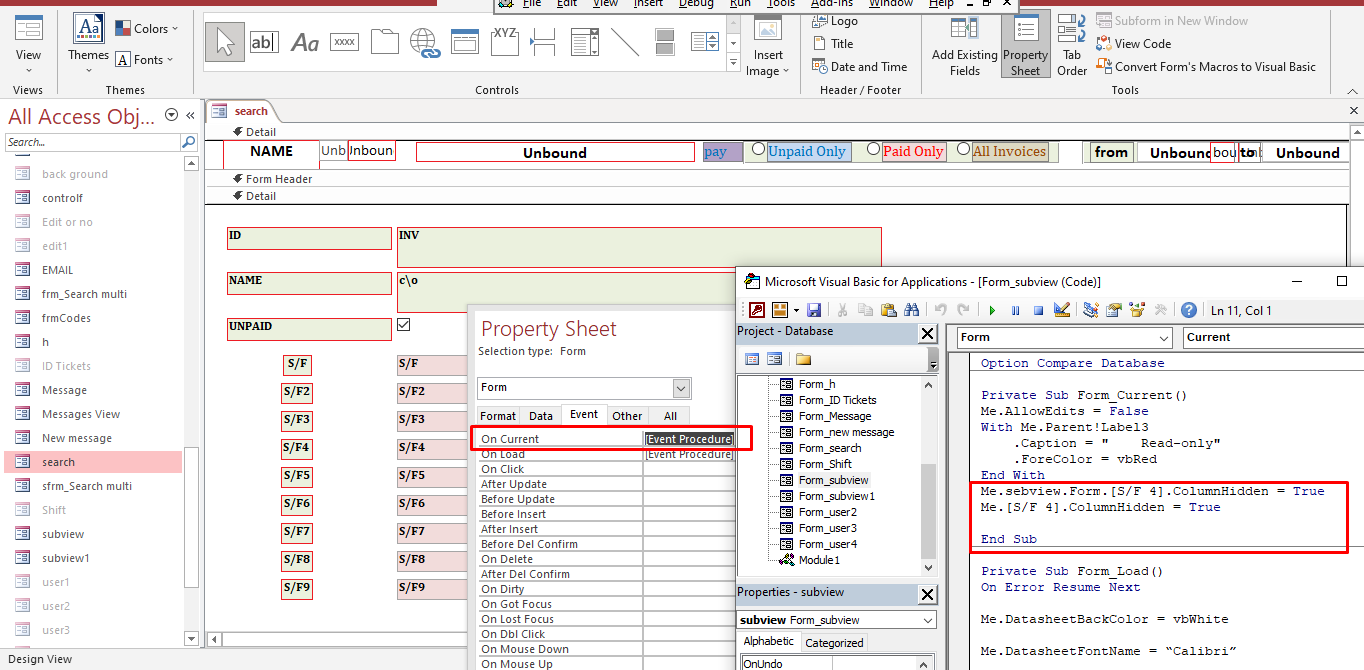
Task: Open Property Sheet Form selection dropdown
Action: [x=682, y=388]
